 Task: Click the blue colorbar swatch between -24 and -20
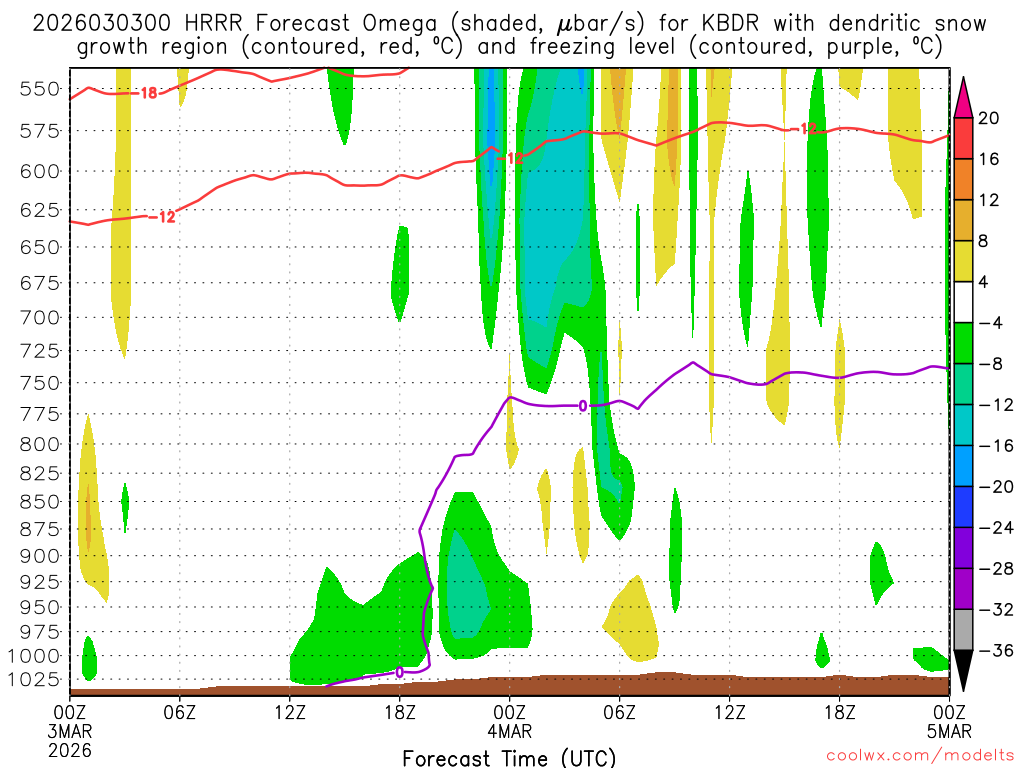963,507
